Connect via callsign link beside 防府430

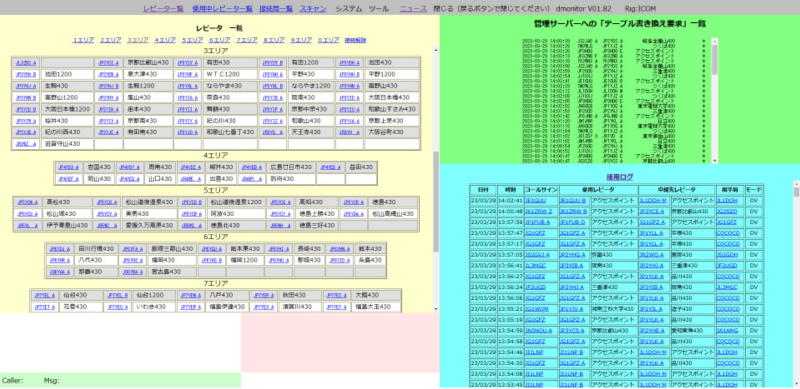click(x=252, y=179)
